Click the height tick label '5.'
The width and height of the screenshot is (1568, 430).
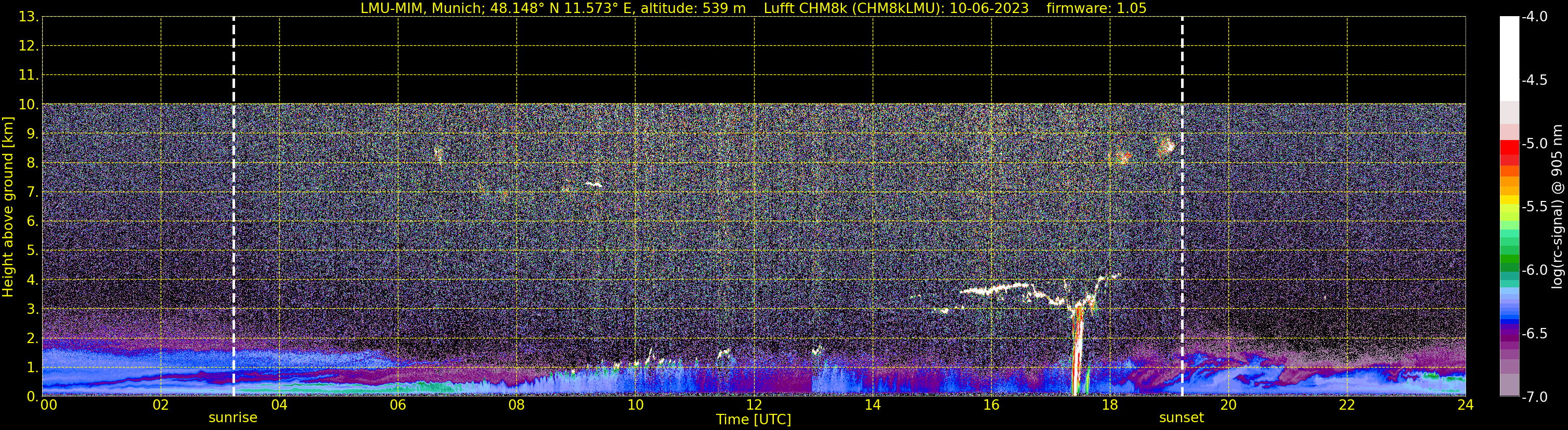tap(32, 251)
